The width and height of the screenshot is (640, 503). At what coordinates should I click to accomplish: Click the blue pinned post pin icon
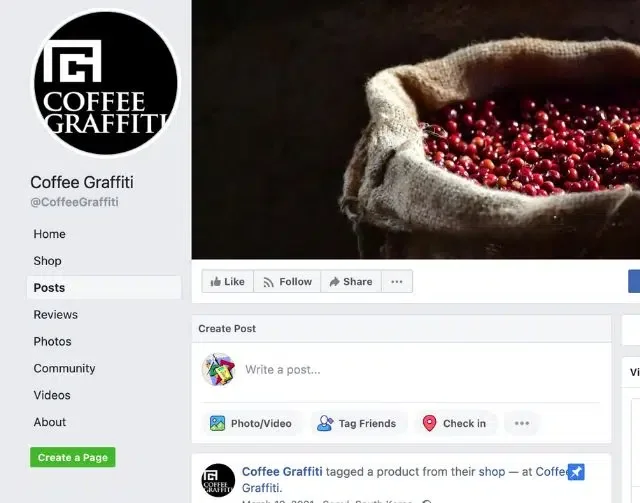click(576, 472)
